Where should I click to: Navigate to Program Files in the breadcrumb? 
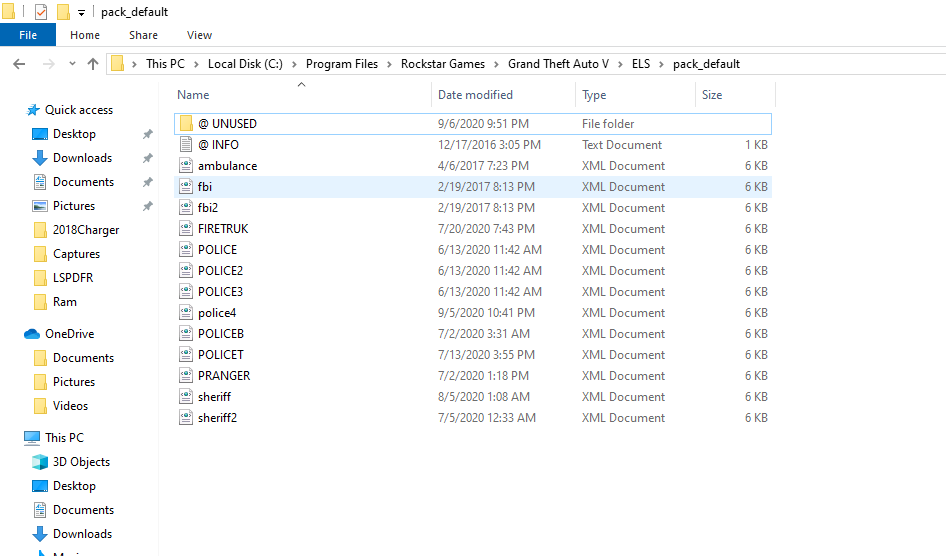click(x=341, y=64)
